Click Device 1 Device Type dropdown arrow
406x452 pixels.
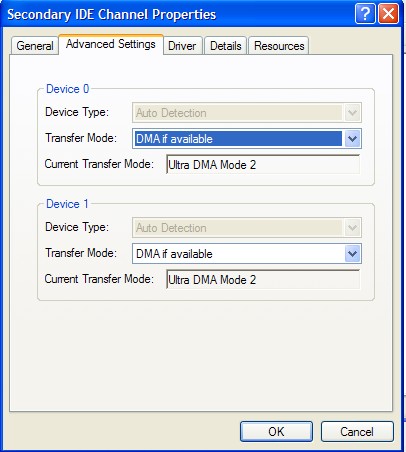pos(352,228)
